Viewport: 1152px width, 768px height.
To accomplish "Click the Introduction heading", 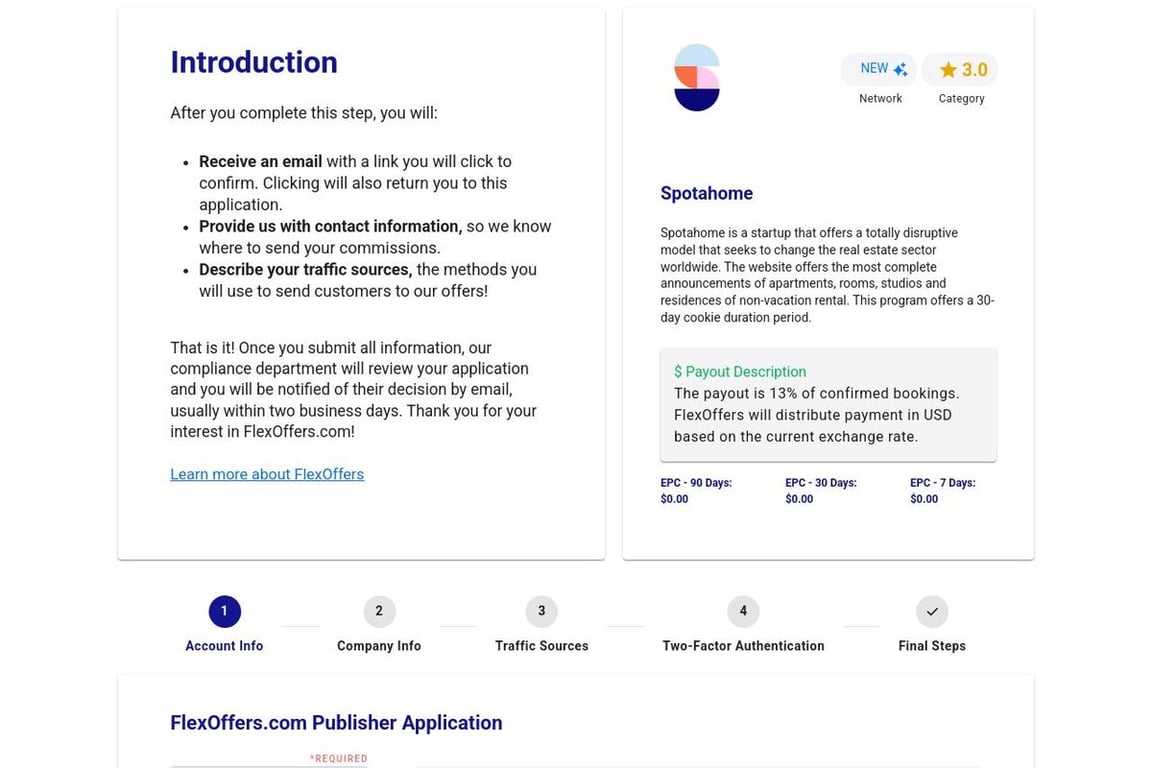I will coord(254,62).
